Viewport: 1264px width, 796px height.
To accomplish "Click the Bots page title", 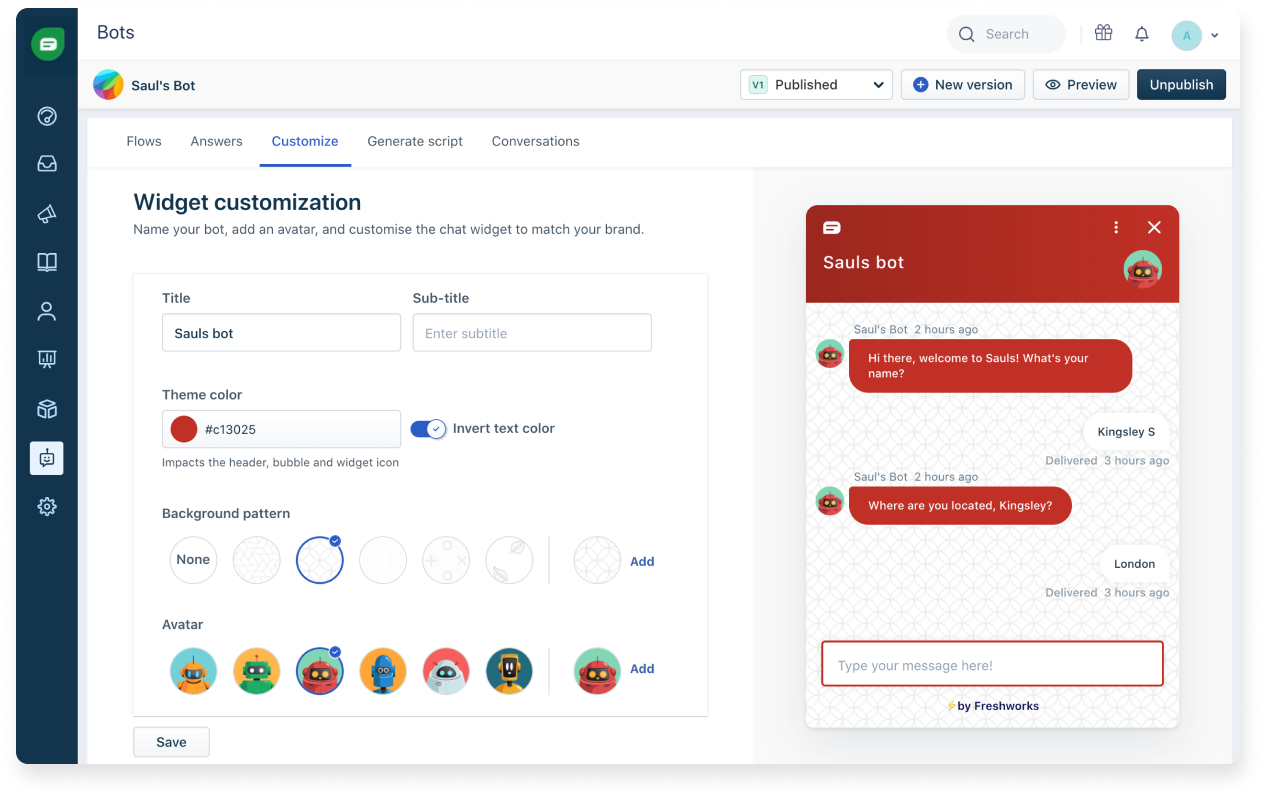I will 116,33.
